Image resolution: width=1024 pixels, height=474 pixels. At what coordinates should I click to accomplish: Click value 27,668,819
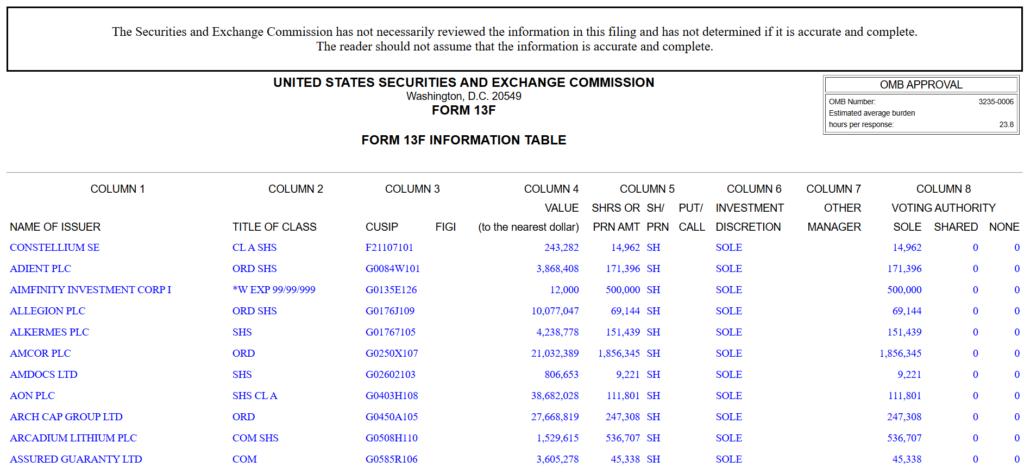554,417
